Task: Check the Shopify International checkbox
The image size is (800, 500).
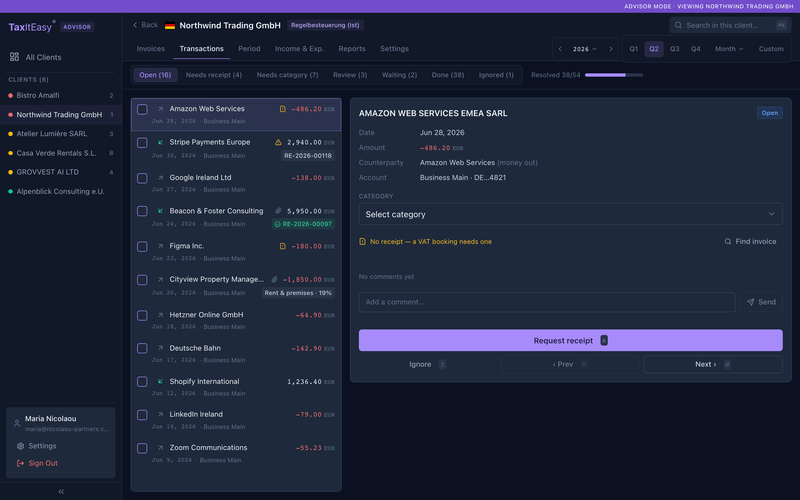Action: click(x=142, y=382)
